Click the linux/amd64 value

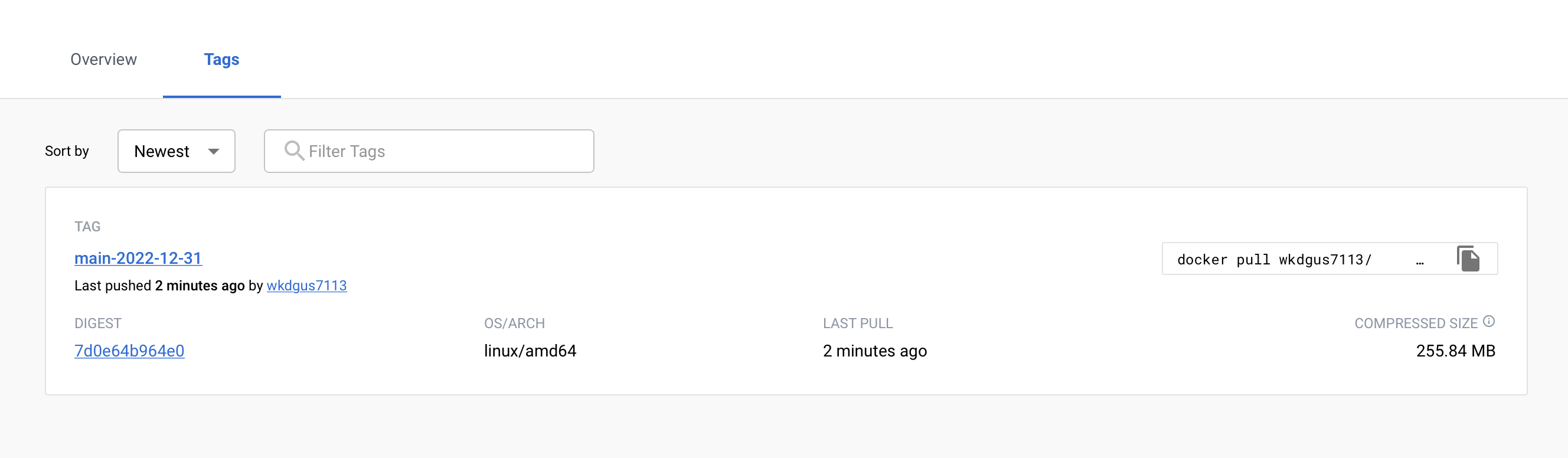tap(530, 351)
